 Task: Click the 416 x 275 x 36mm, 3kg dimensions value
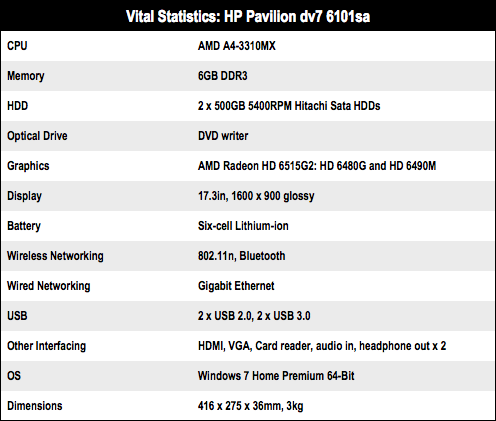251,406
